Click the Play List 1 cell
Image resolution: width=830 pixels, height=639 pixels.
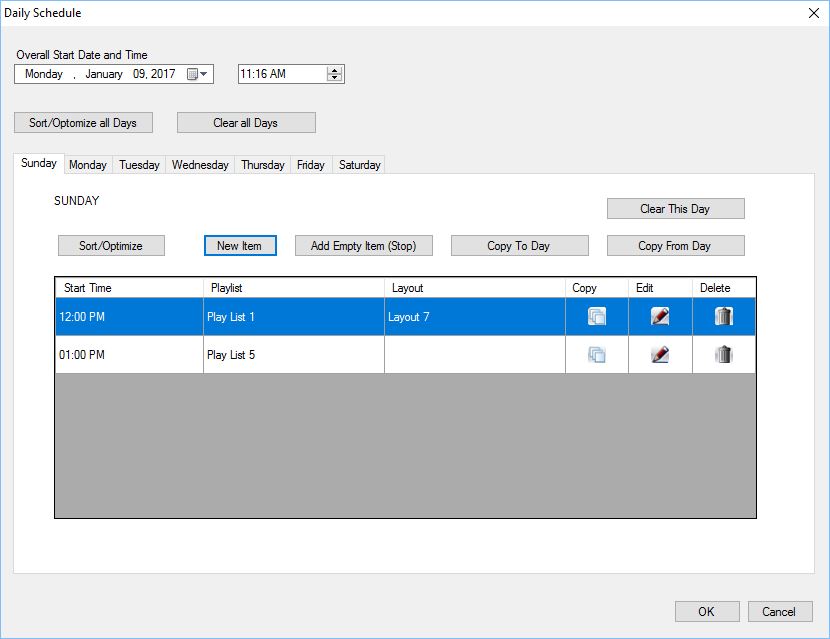tap(294, 317)
